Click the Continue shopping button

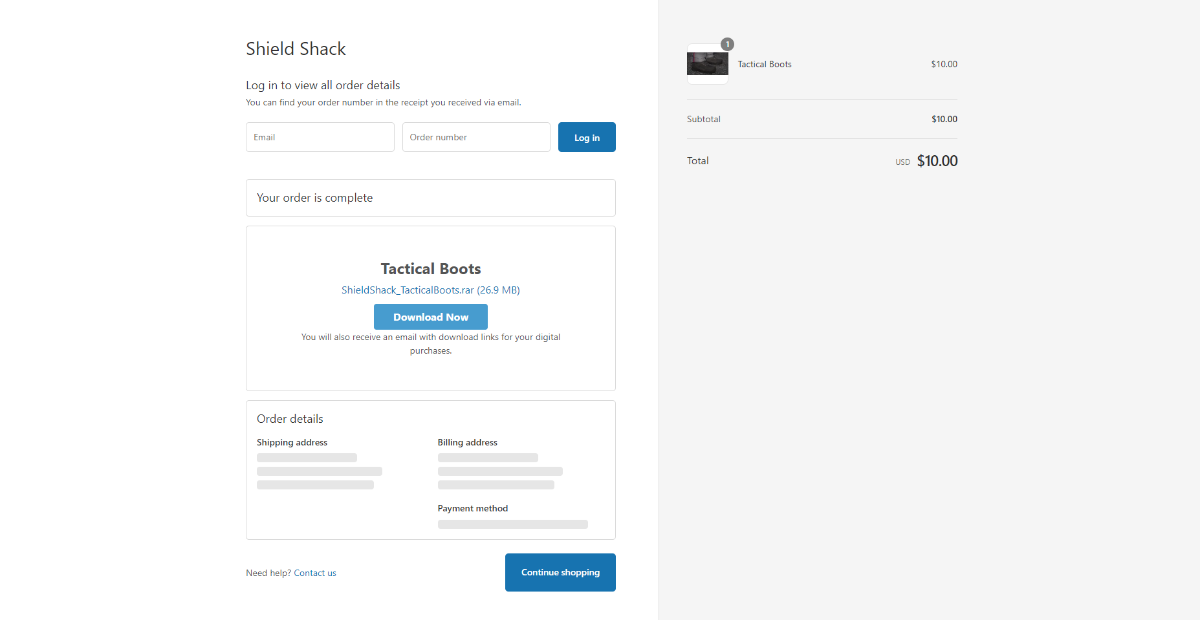pos(560,572)
